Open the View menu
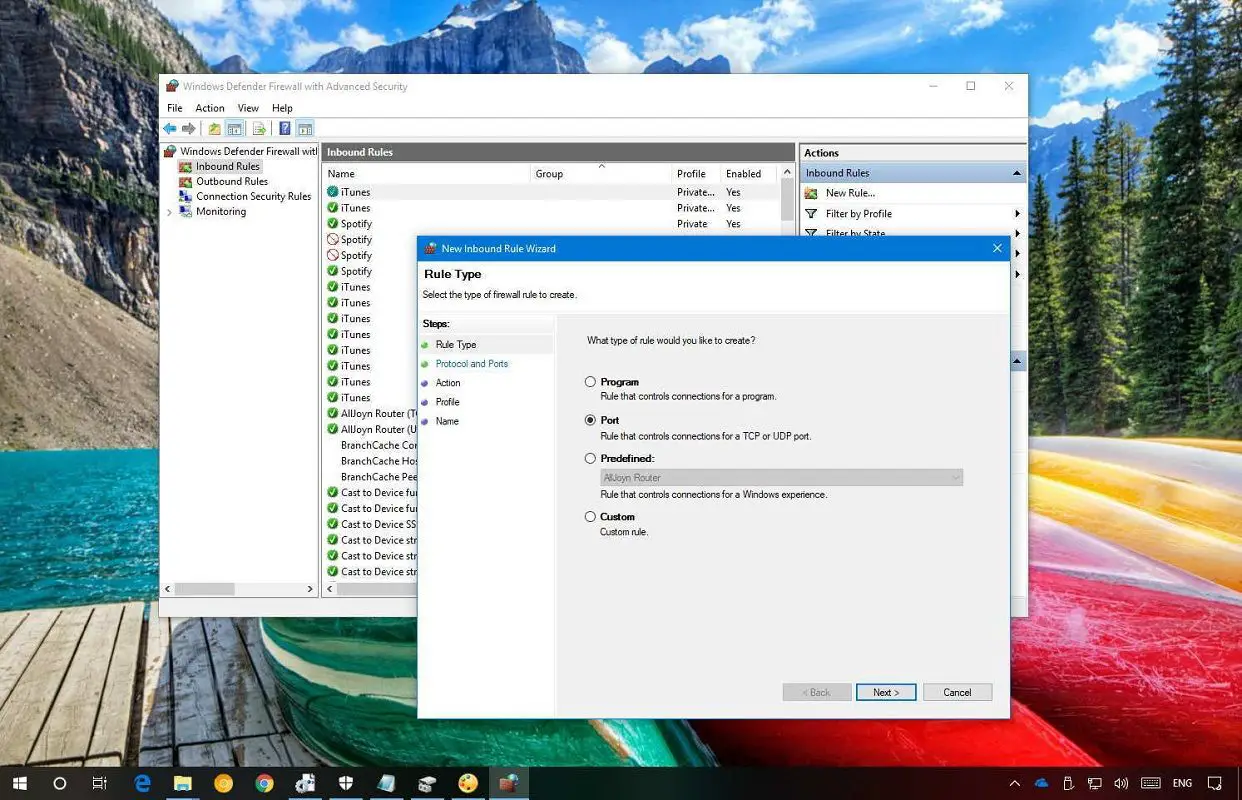Image resolution: width=1242 pixels, height=800 pixels. [248, 108]
